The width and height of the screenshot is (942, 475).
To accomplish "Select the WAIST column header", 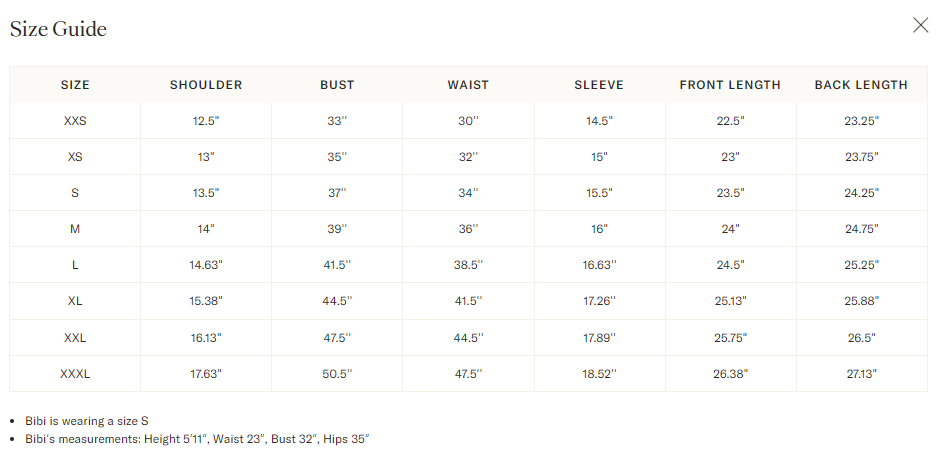I will (468, 85).
